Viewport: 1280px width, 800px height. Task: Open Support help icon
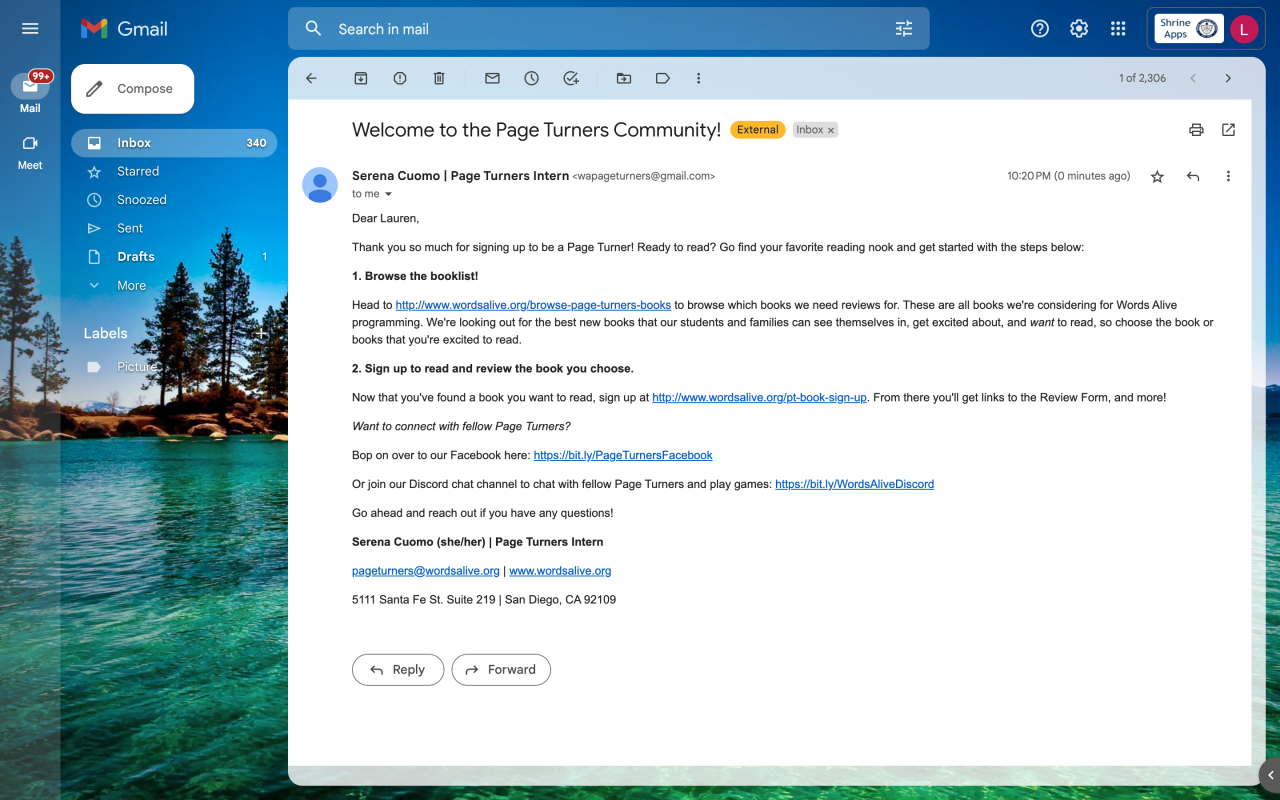click(x=1040, y=29)
